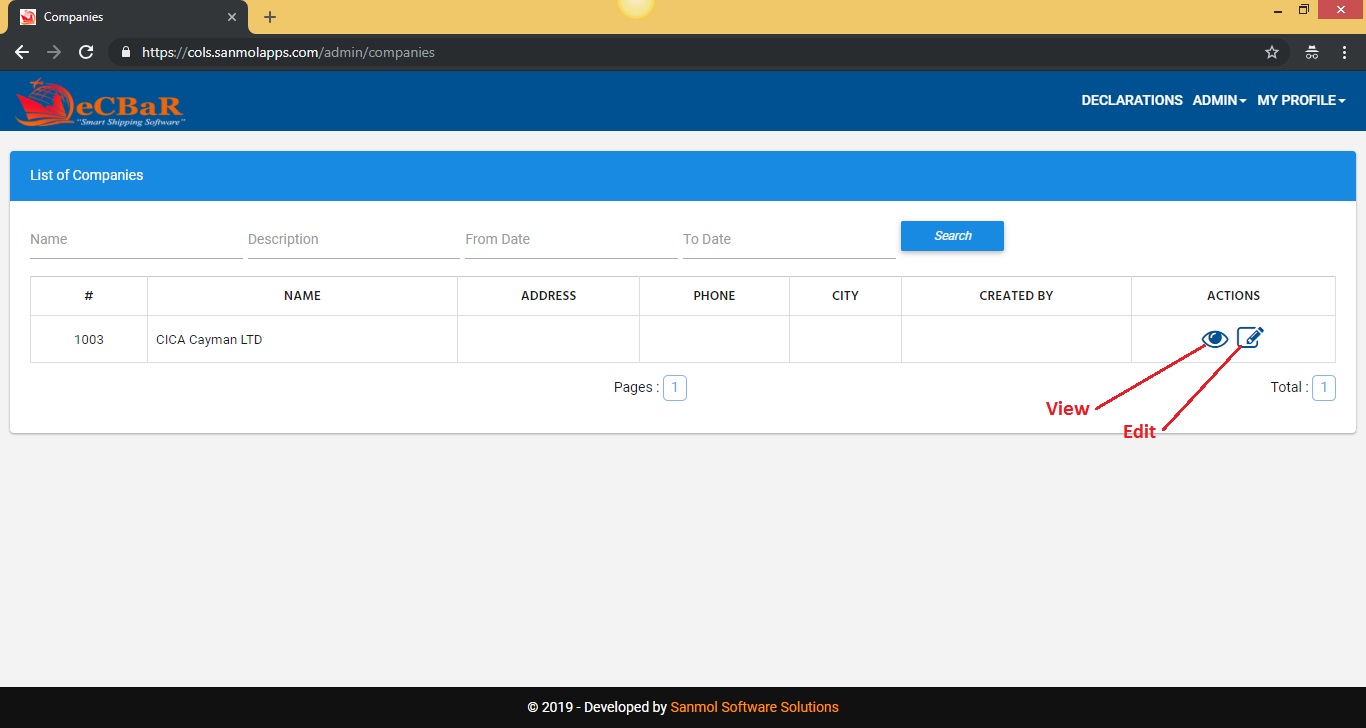Expand the ADMIN dropdown menu

(1219, 100)
